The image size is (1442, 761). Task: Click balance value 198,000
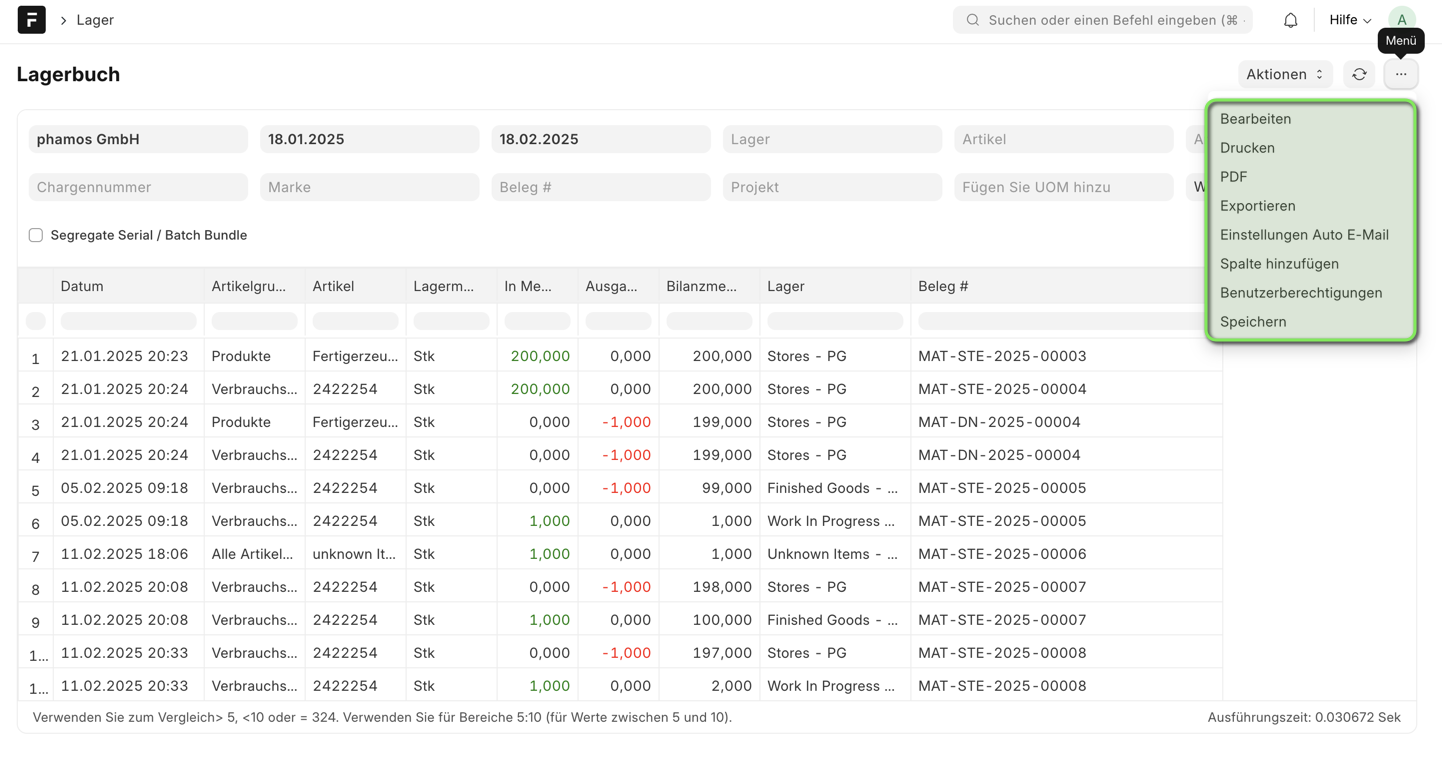[x=709, y=587]
